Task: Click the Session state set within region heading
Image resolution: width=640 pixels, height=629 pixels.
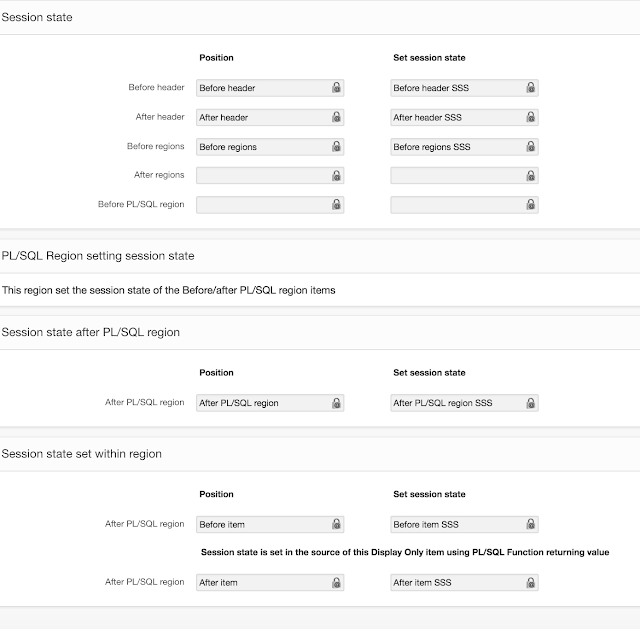Action: (x=82, y=454)
